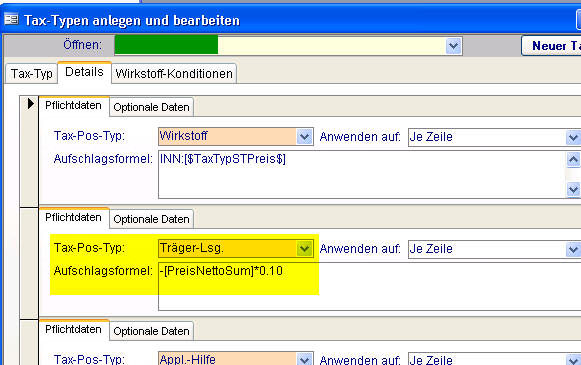The width and height of the screenshot is (581, 365).
Task: Click the -[PreisNettoSum]*0.10 formula text box
Action: [369, 286]
